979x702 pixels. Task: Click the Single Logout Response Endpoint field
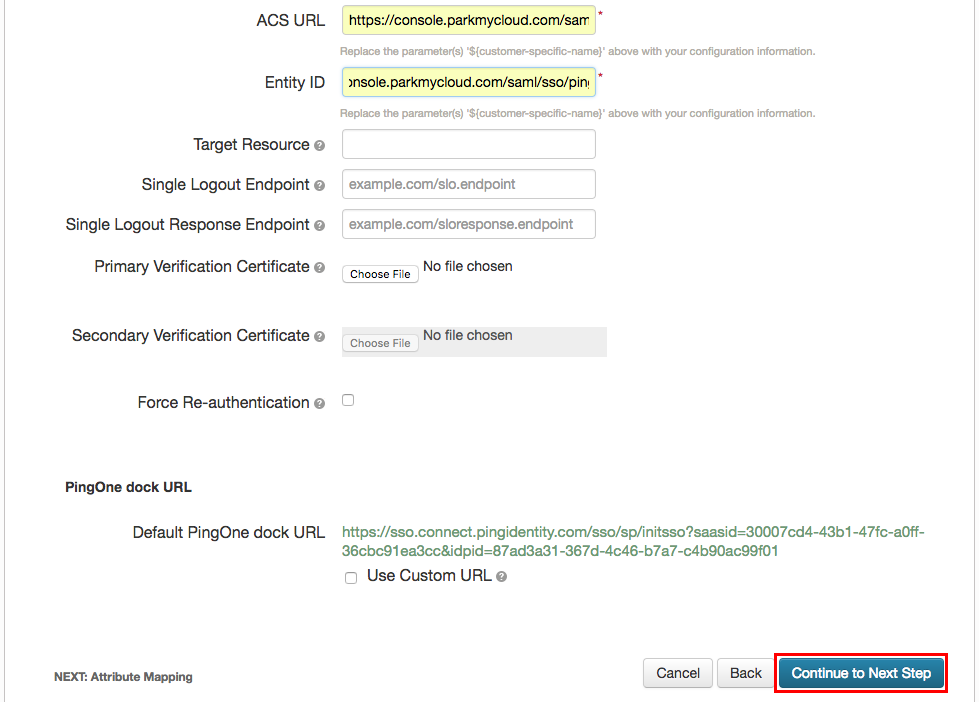point(469,224)
